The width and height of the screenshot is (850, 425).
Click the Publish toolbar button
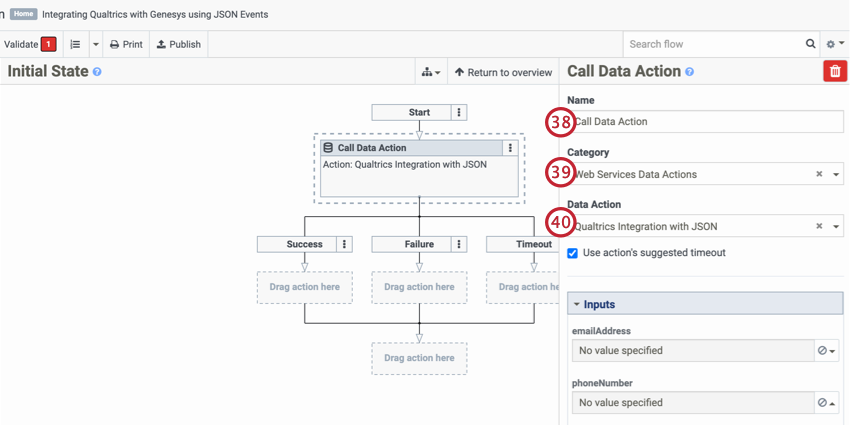point(179,44)
